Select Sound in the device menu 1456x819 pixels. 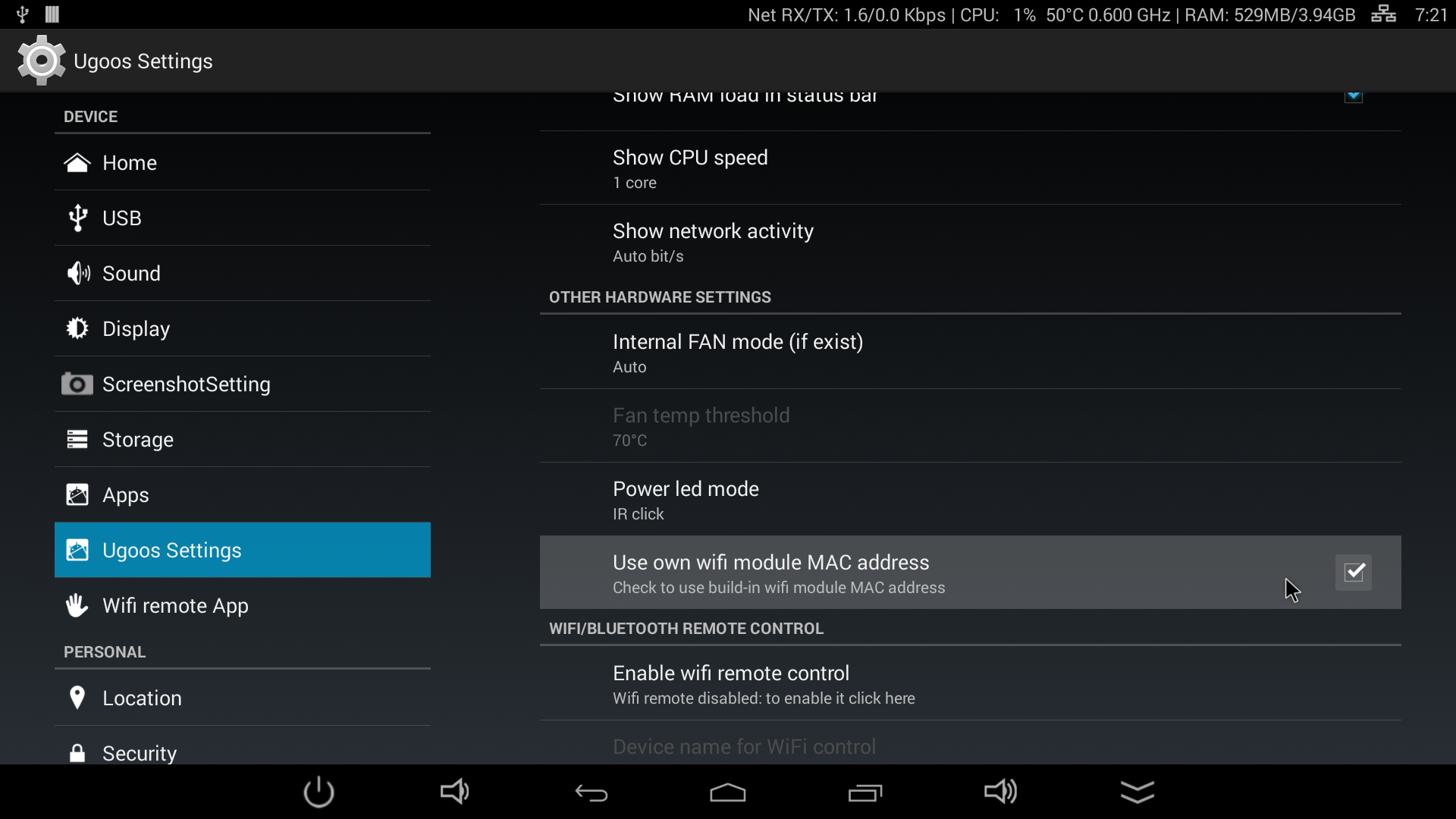pos(243,273)
